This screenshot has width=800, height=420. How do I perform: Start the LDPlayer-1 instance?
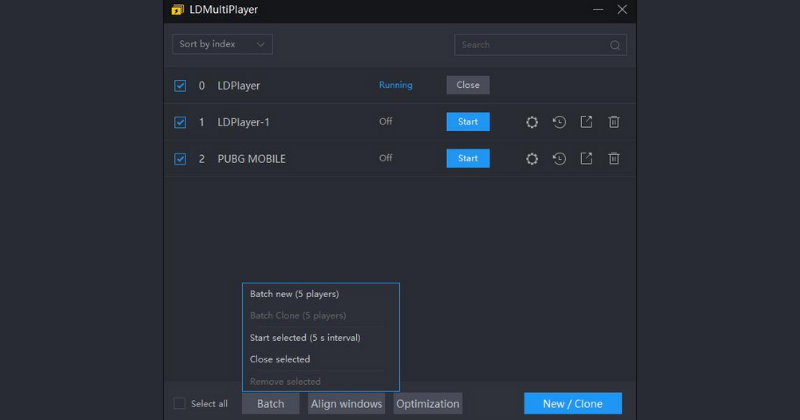468,122
